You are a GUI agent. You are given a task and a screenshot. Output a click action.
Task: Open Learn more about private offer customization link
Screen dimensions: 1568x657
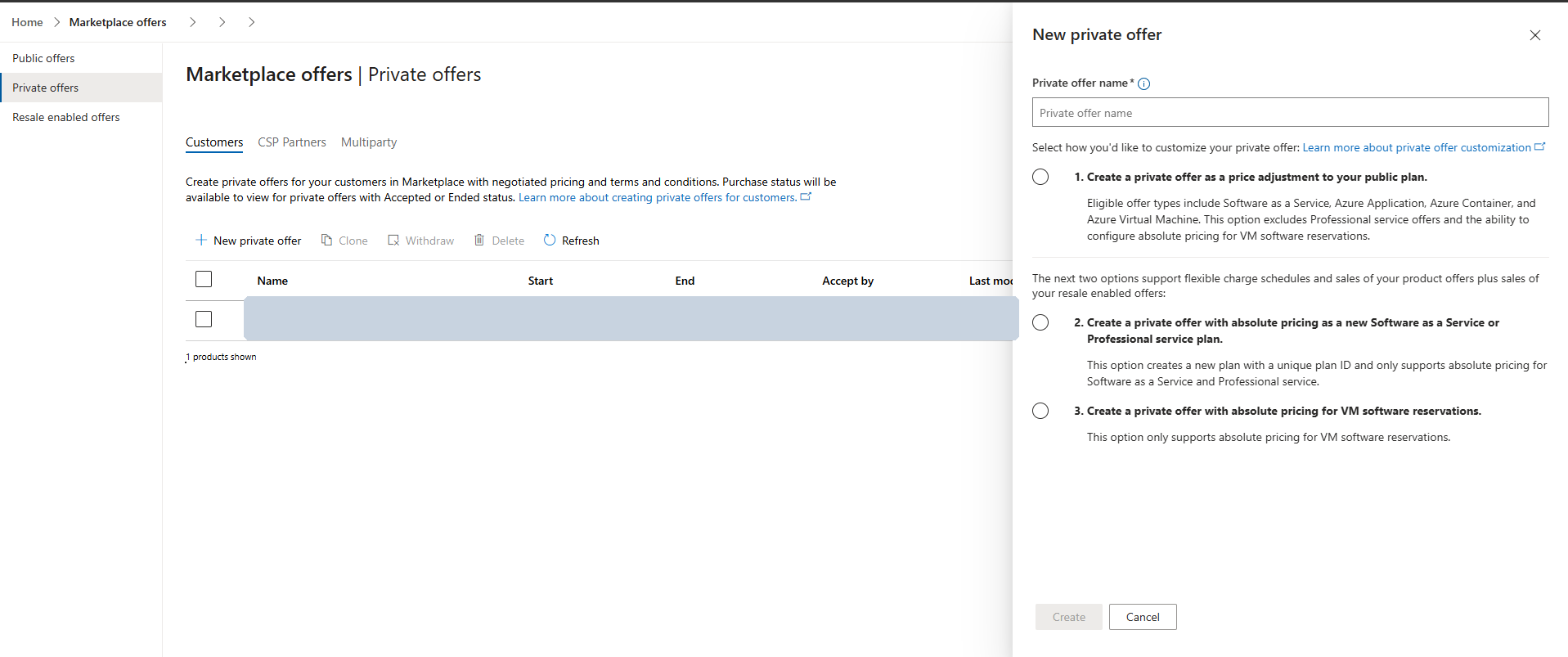[1417, 147]
